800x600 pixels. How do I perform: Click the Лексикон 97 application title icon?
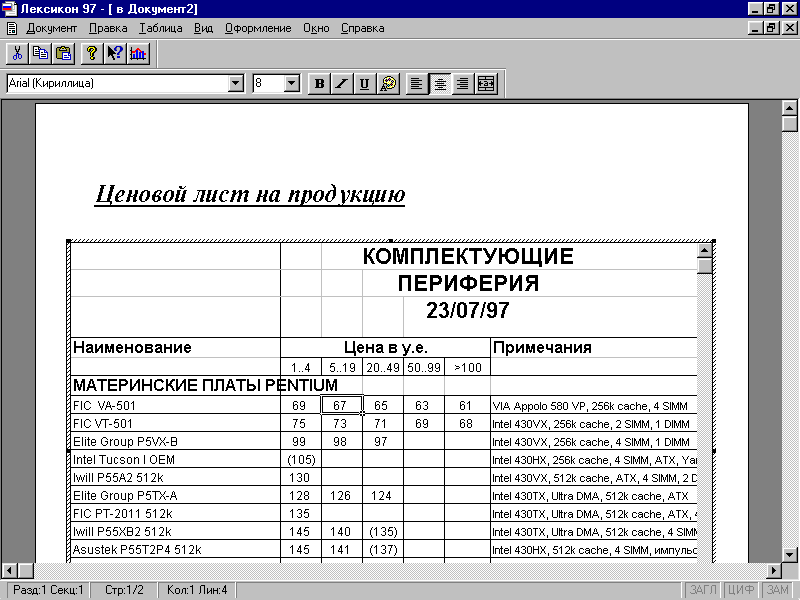tap(9, 9)
